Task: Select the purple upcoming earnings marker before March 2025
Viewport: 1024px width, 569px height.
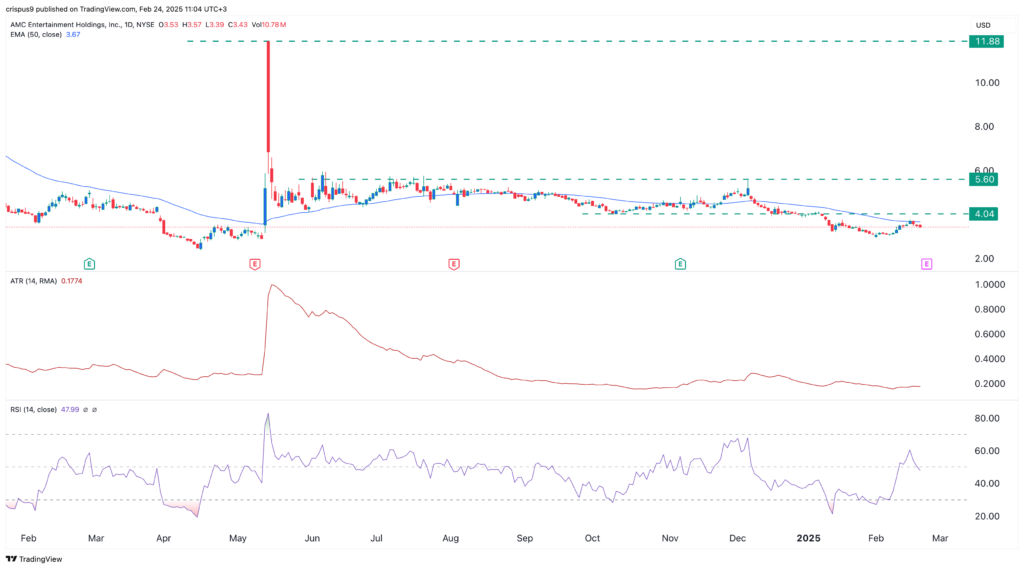Action: click(x=926, y=264)
